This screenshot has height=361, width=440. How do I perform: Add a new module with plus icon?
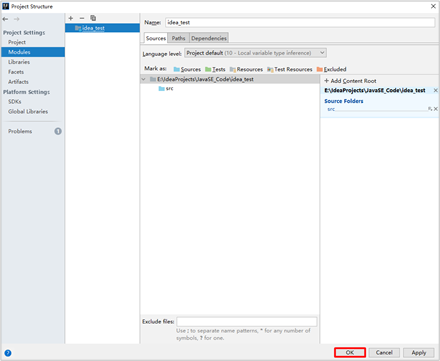pyautogui.click(x=71, y=18)
